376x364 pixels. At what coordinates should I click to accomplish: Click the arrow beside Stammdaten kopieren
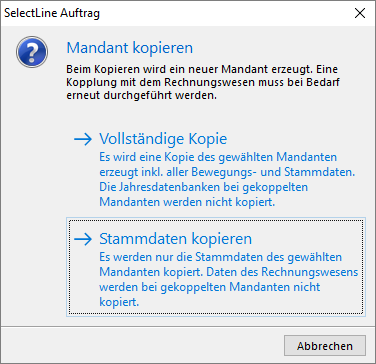click(x=83, y=239)
